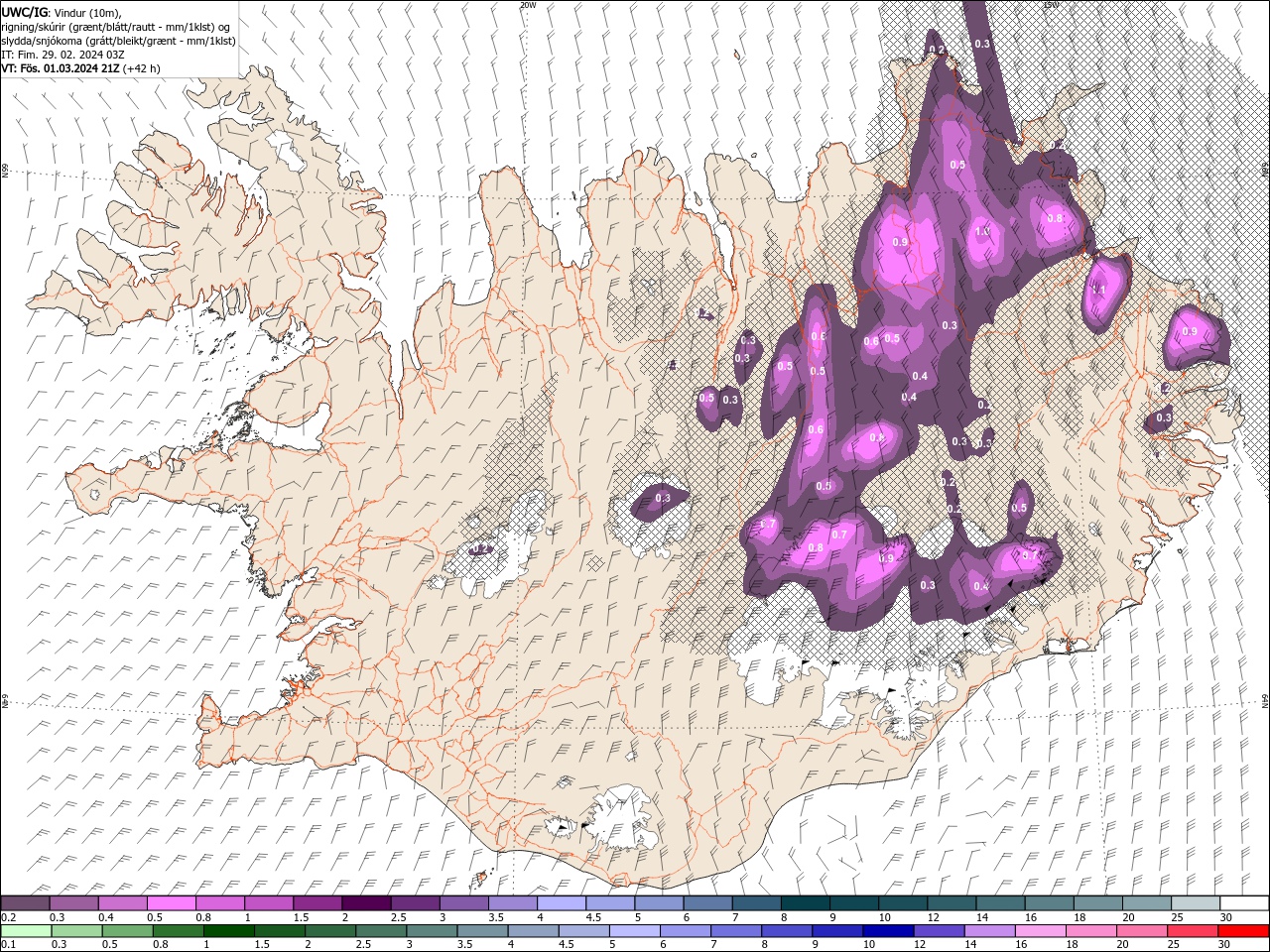Select the purple legend swatch between 0.8 and 1

(x=220, y=903)
